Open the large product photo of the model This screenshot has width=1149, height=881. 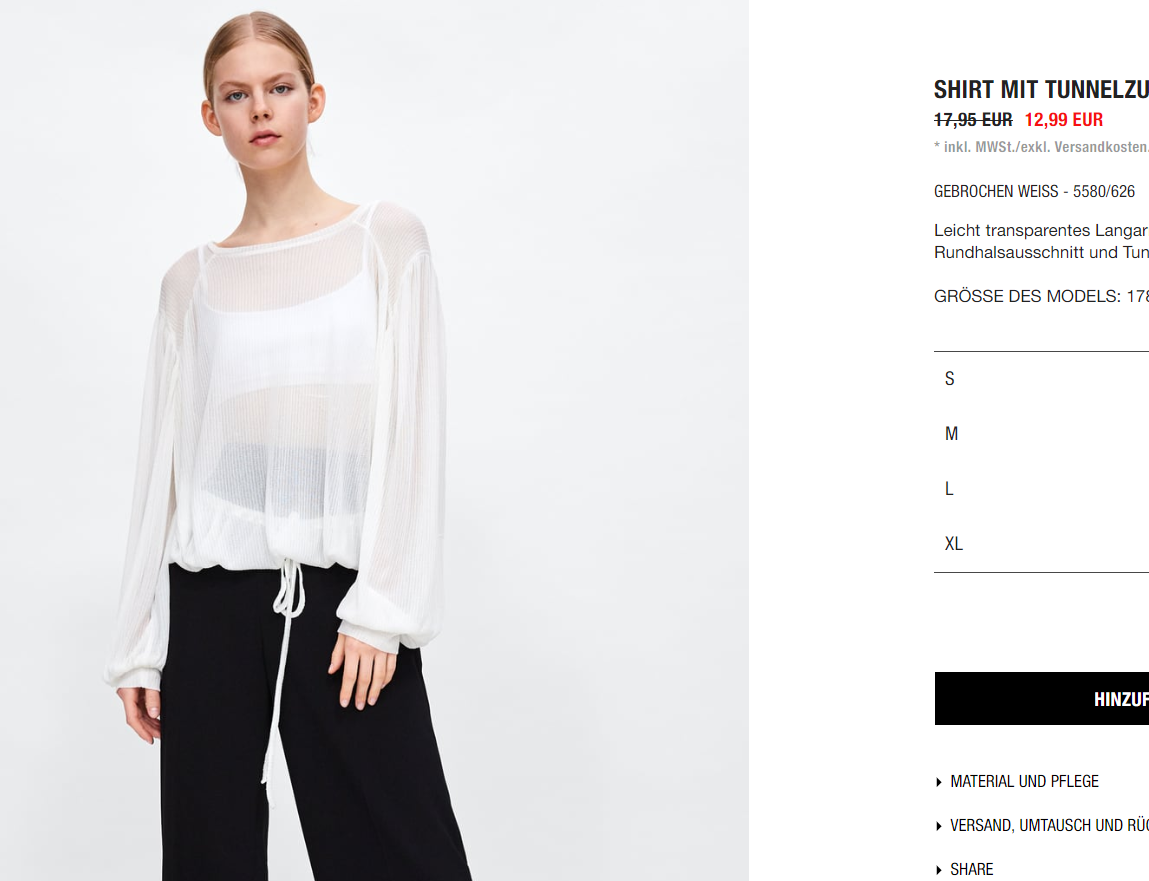(x=374, y=440)
